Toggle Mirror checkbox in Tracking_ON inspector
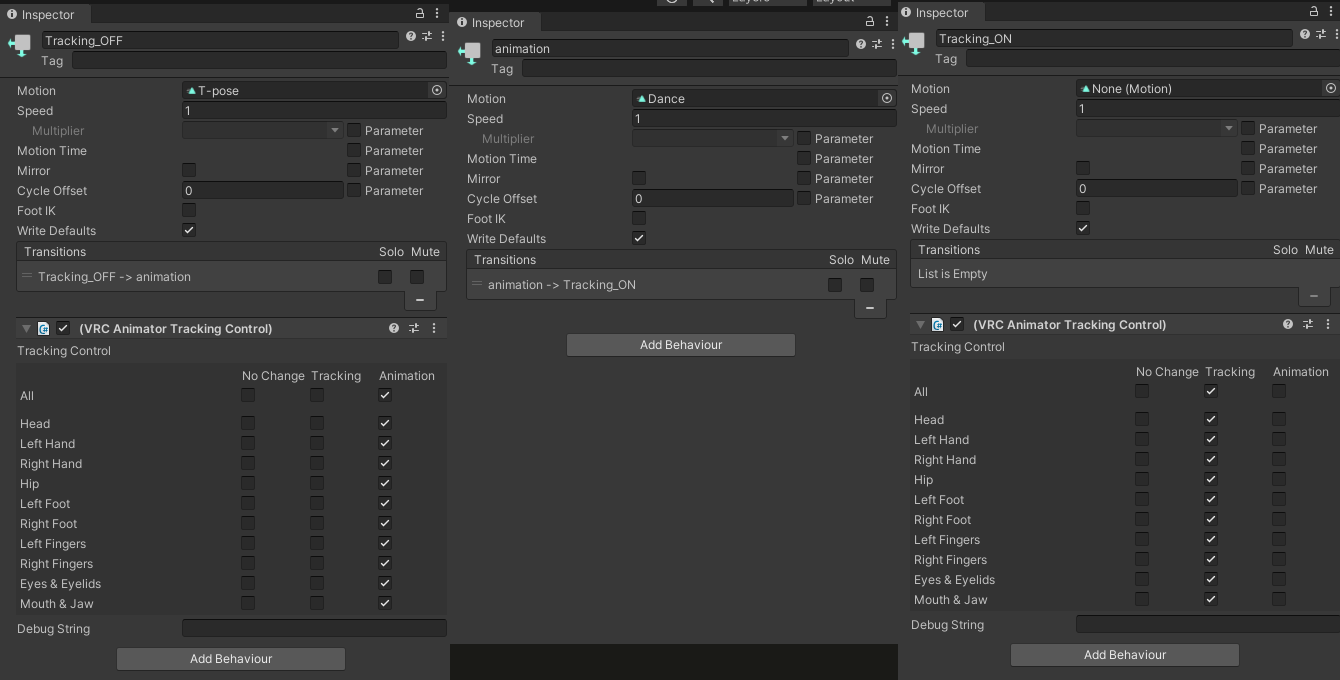Image resolution: width=1340 pixels, height=680 pixels. pos(1083,168)
